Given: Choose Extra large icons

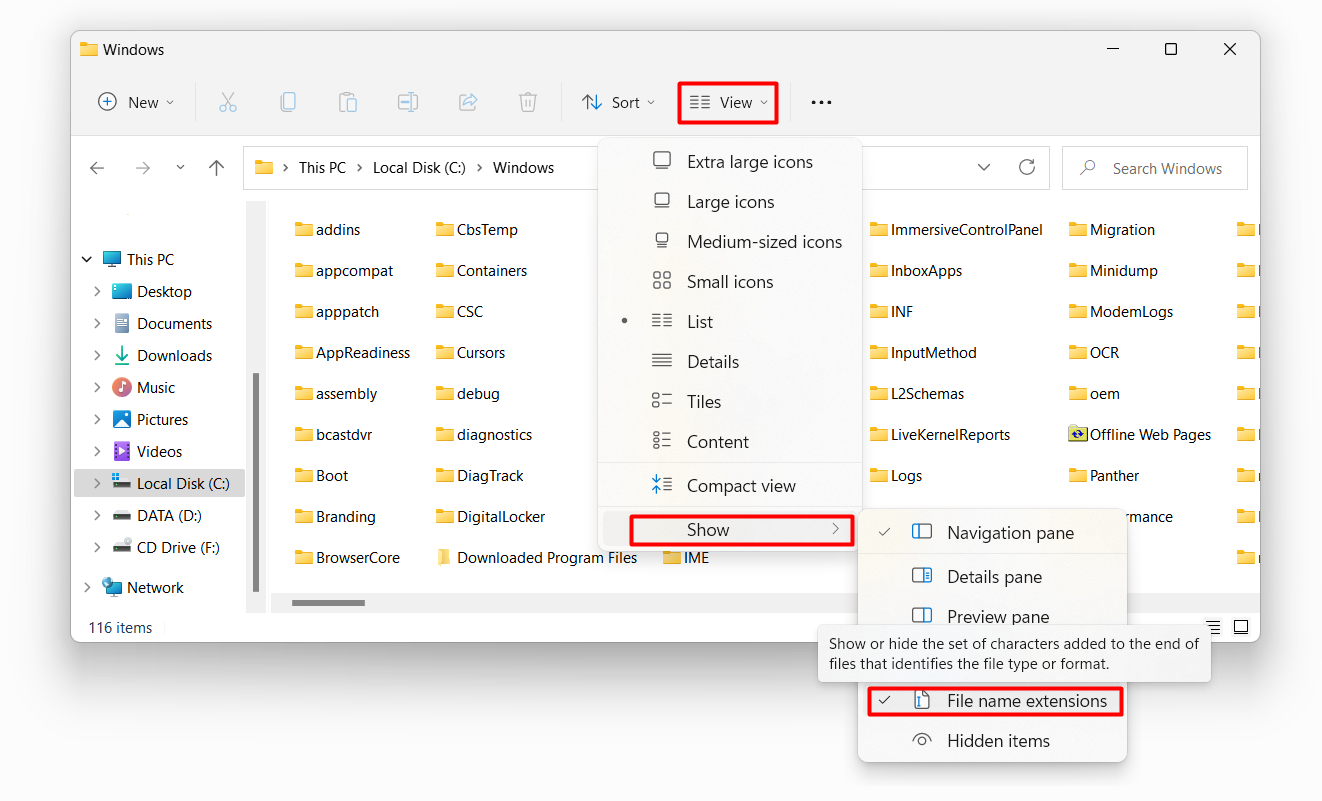Looking at the screenshot, I should (730, 162).
